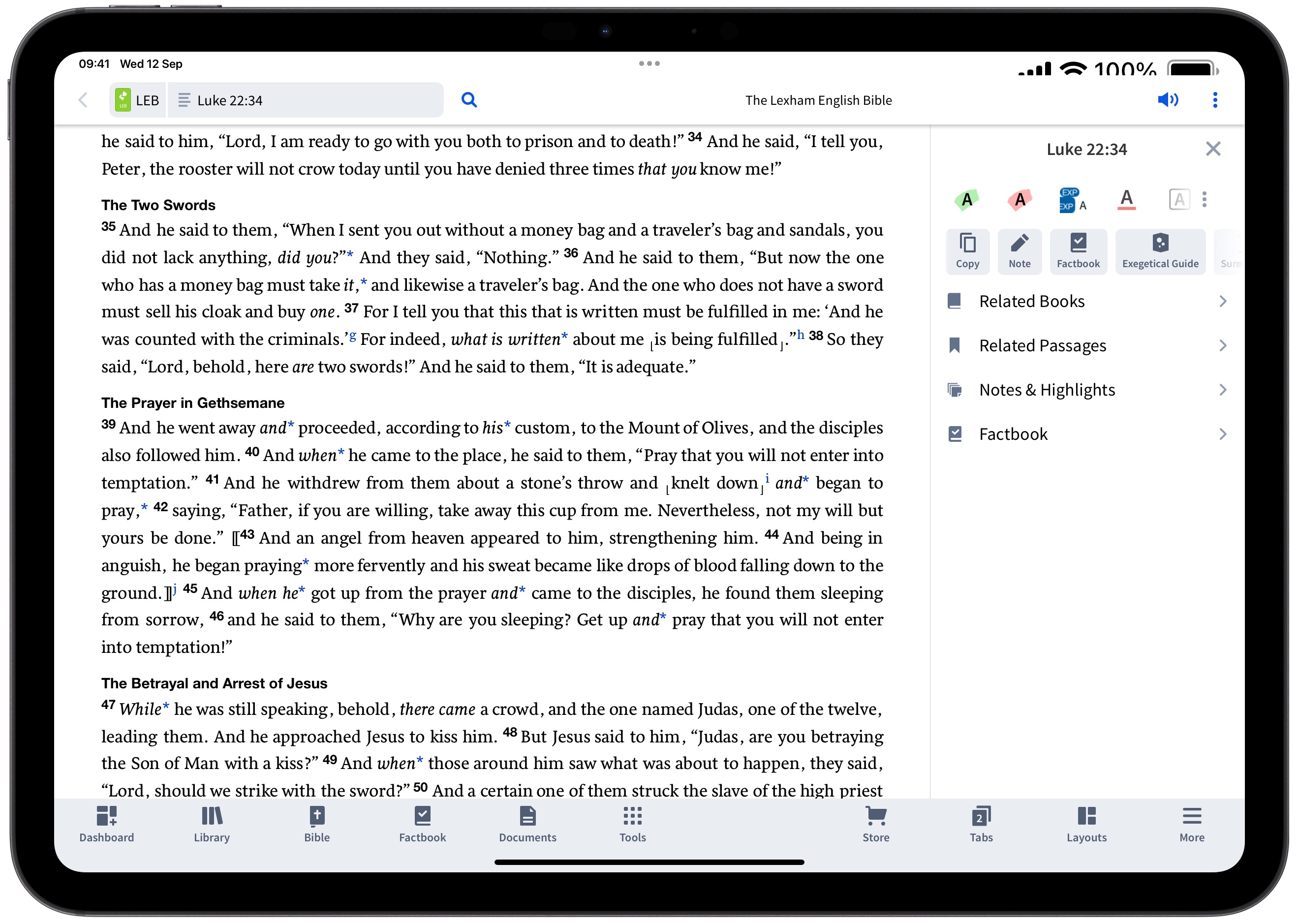Image resolution: width=1299 pixels, height=924 pixels.
Task: Open Factbook from bottom bar
Action: 422,825
